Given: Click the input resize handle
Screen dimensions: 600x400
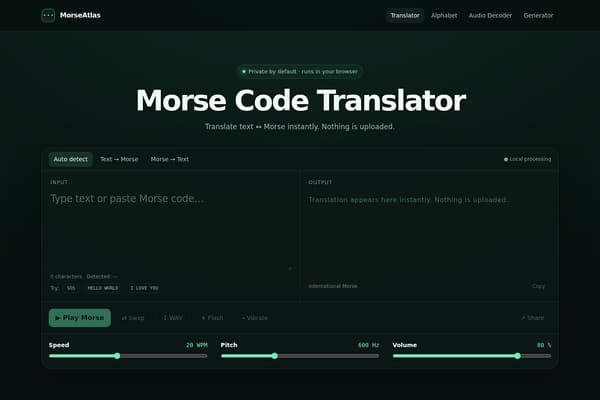Looking at the screenshot, I should coord(290,268).
